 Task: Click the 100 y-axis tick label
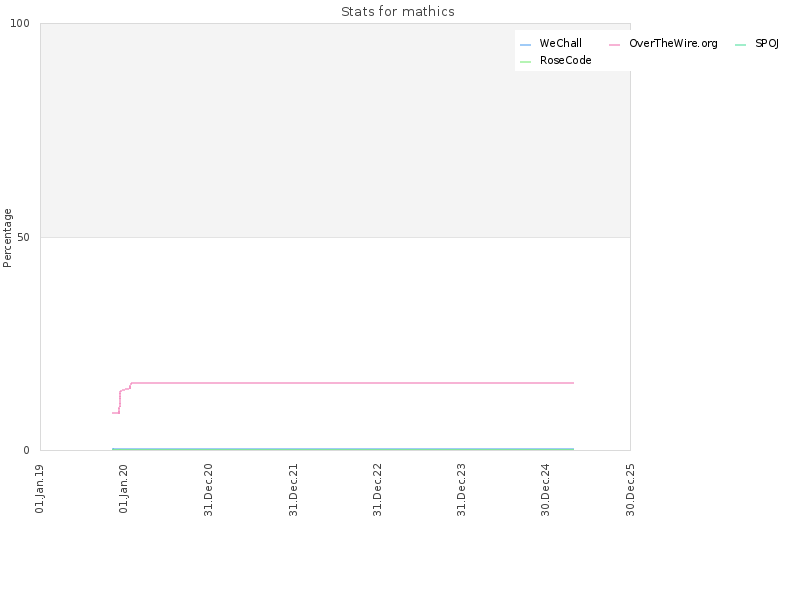pyautogui.click(x=20, y=23)
